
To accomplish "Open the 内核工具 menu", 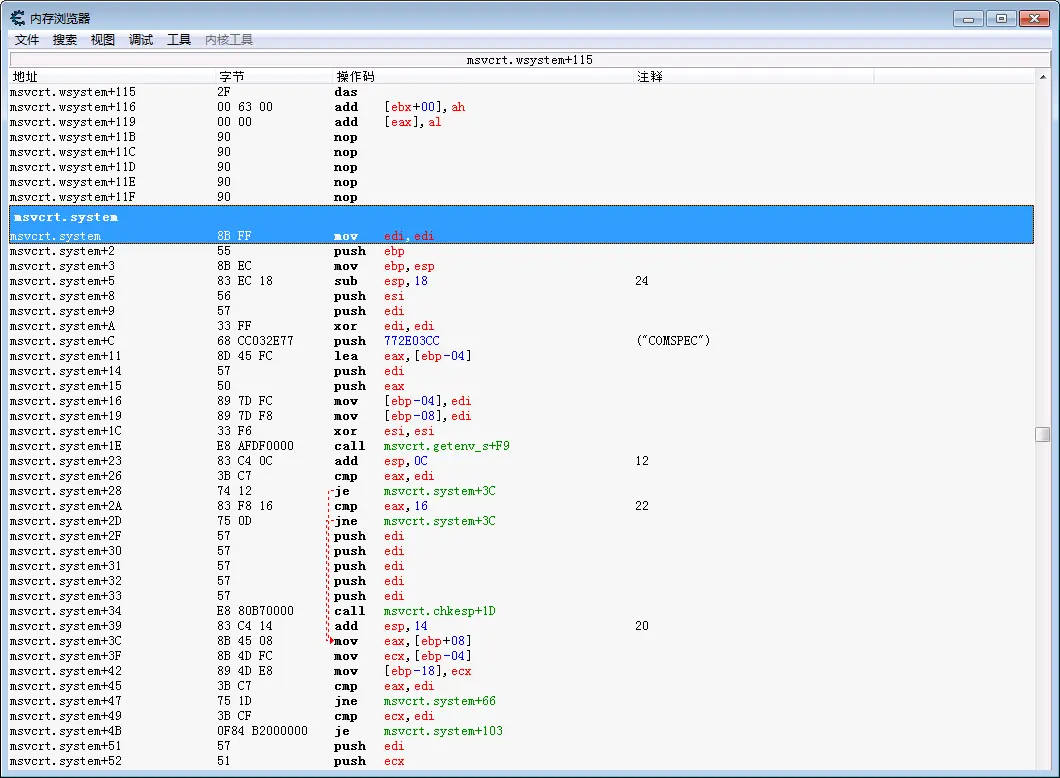I will [x=228, y=40].
